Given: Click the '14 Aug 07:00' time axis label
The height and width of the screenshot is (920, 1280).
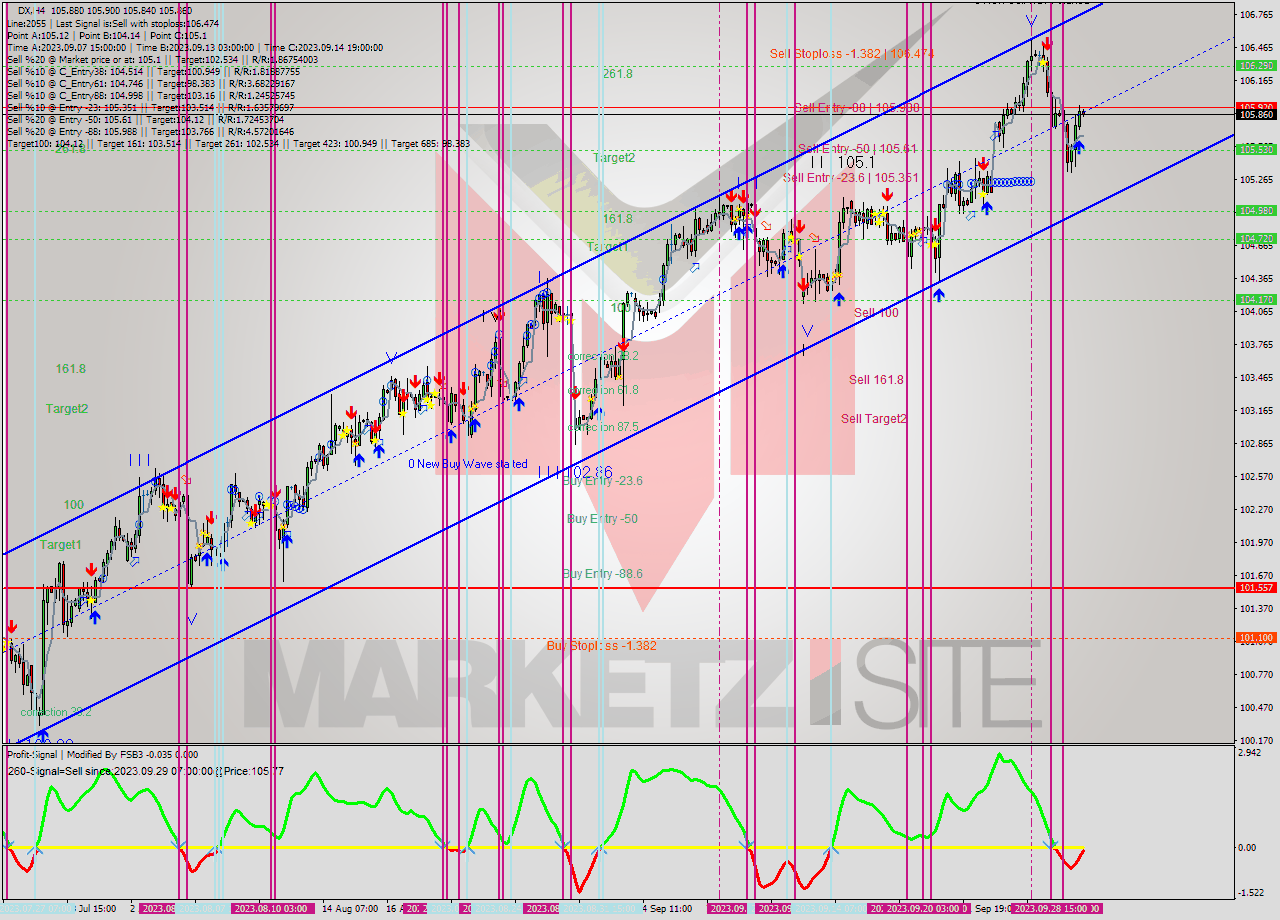Looking at the screenshot, I should tap(351, 908).
